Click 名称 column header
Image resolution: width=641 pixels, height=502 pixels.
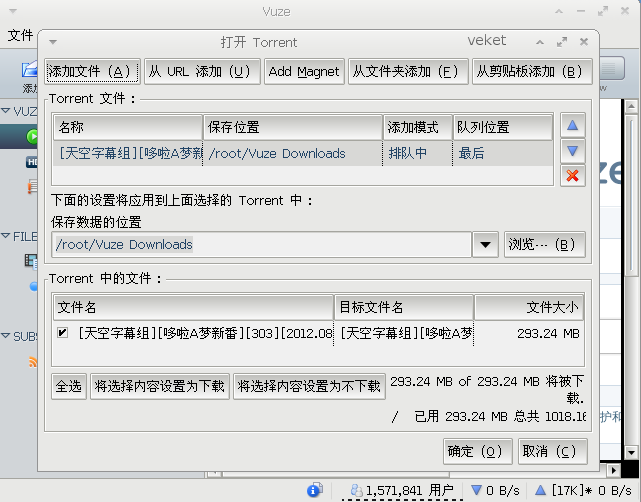click(128, 127)
